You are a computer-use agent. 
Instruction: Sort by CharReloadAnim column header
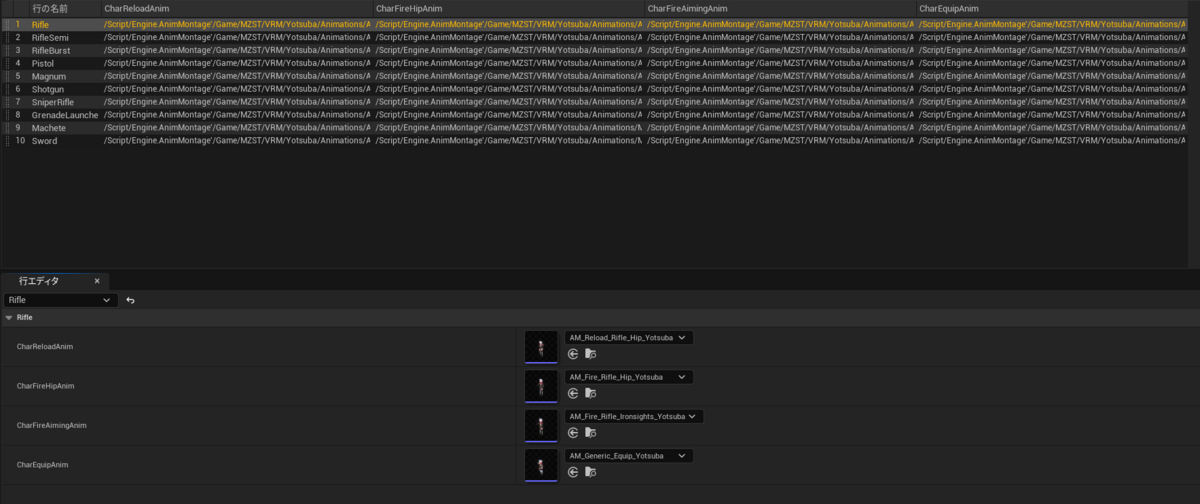tap(235, 8)
